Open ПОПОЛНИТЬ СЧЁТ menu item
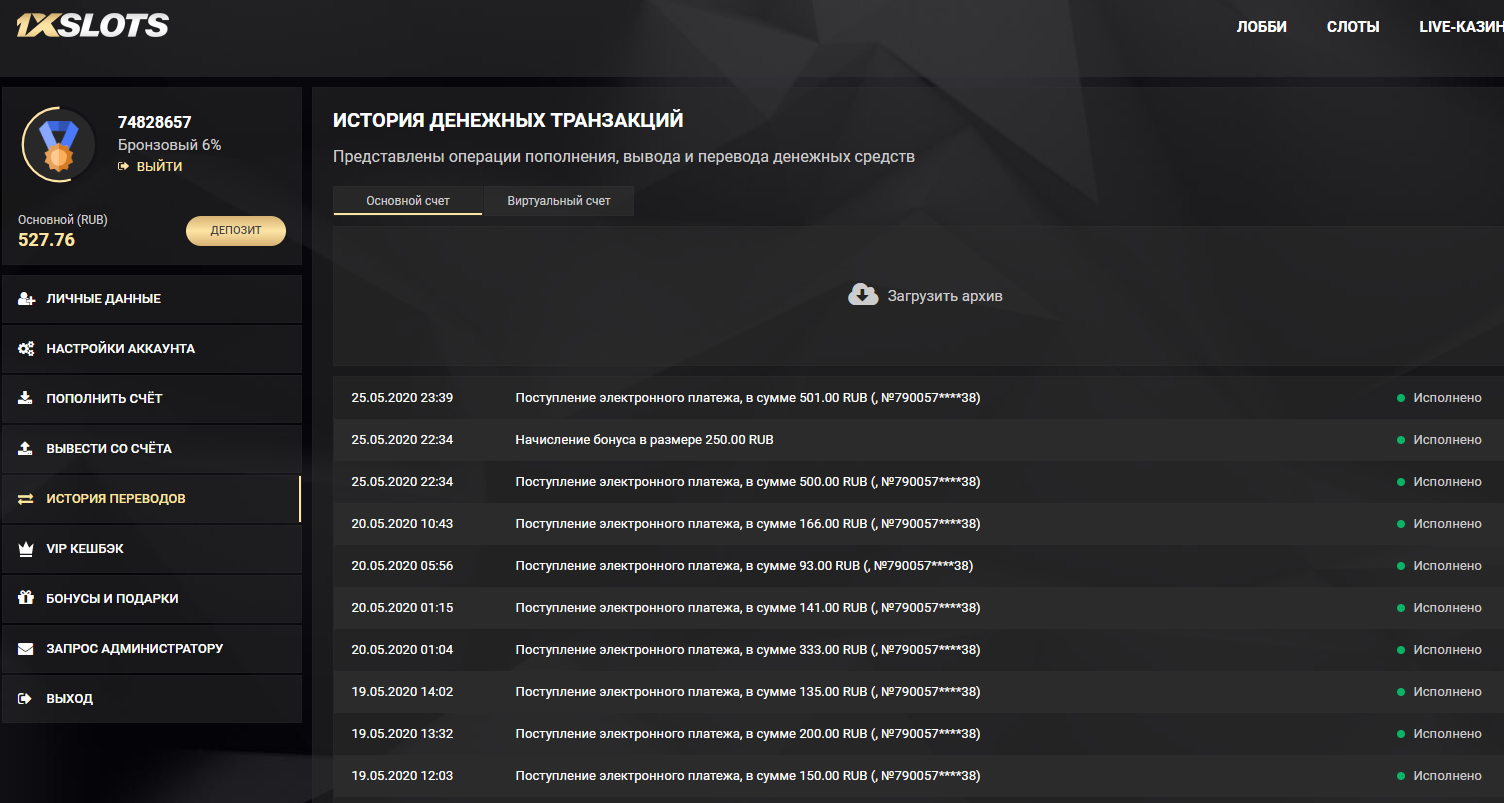Viewport: 1504px width, 803px height. [x=152, y=399]
